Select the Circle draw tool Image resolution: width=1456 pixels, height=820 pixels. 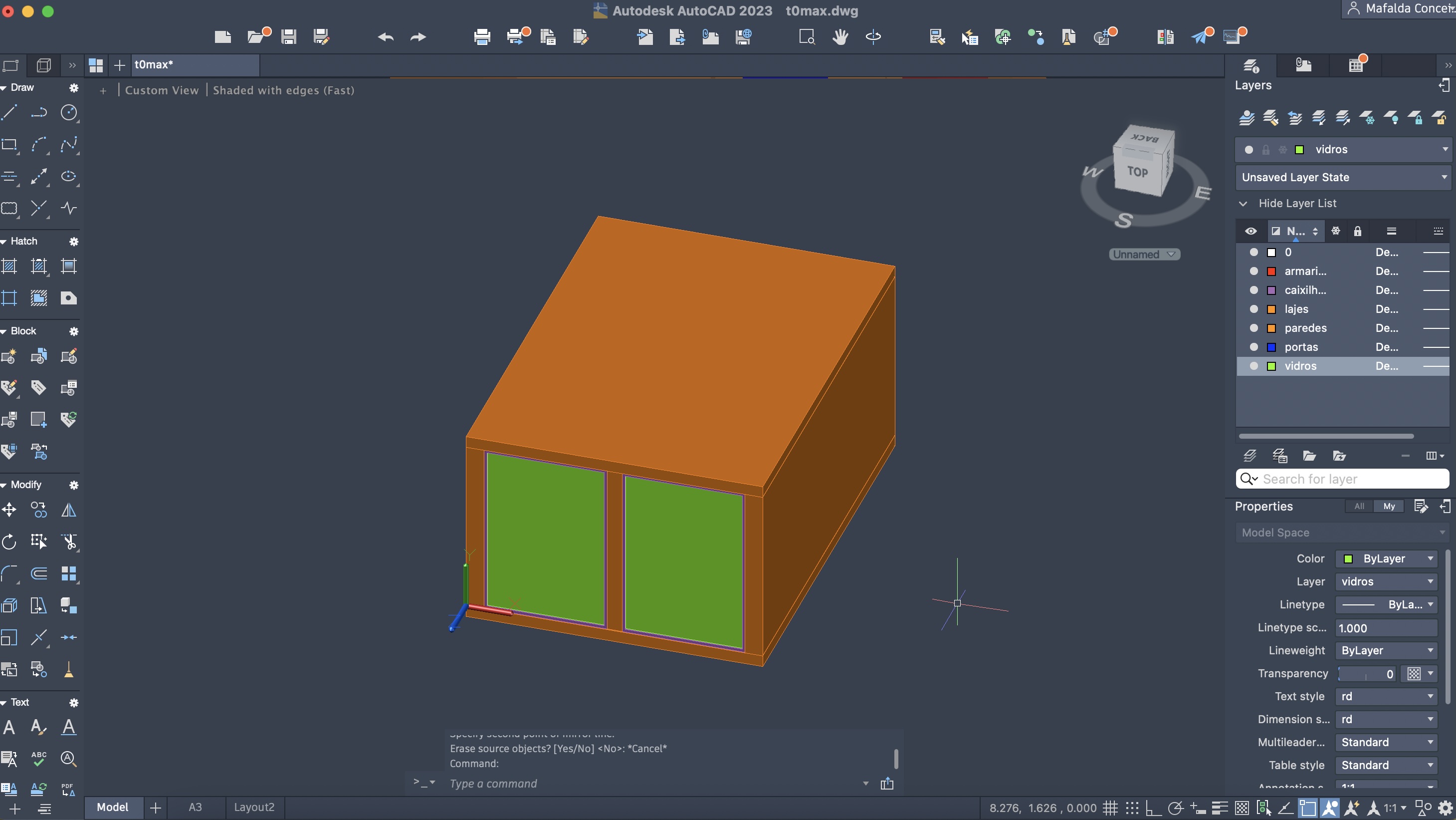(x=68, y=112)
